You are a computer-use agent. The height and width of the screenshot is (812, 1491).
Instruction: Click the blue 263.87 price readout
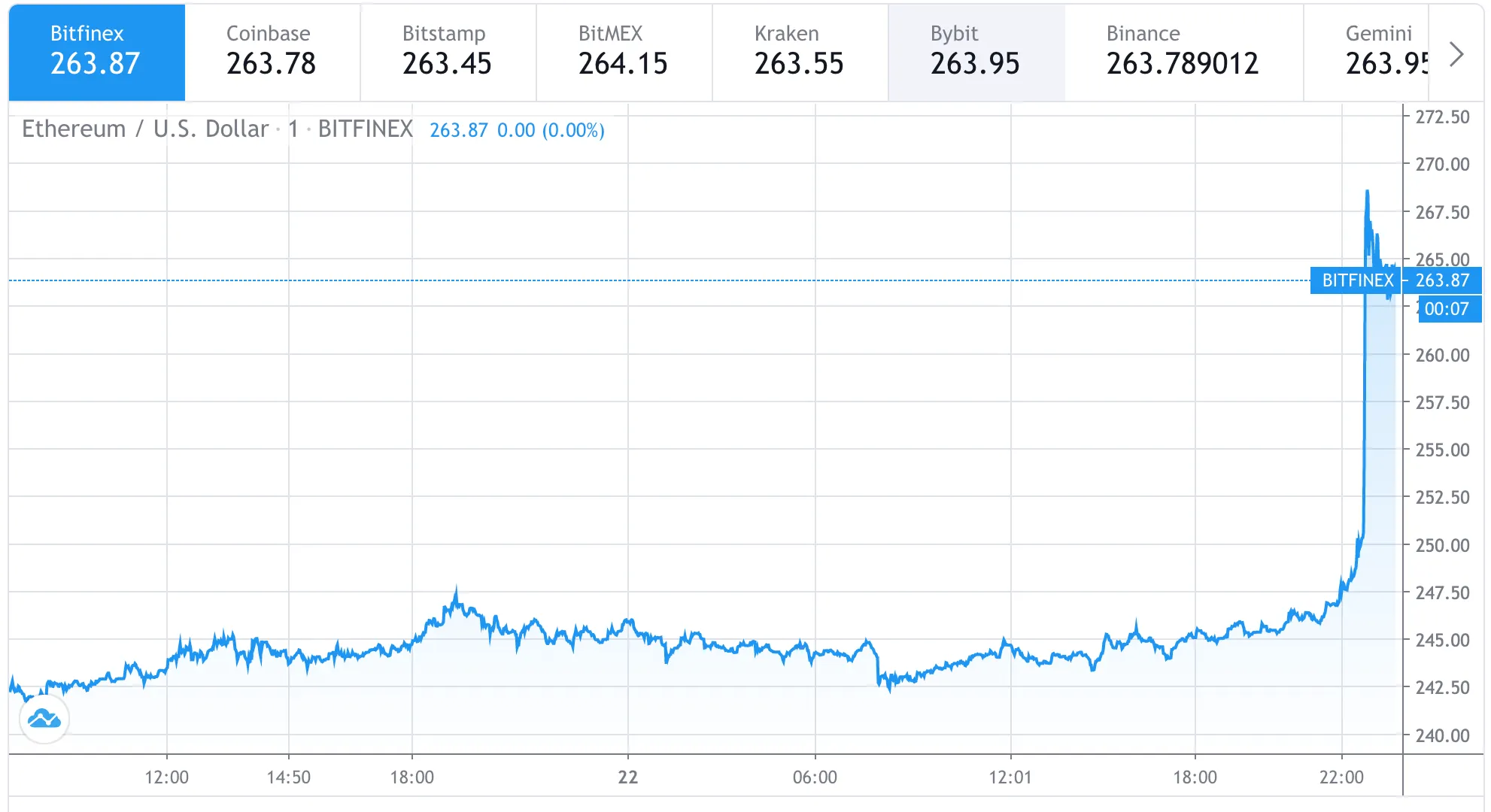click(x=457, y=130)
